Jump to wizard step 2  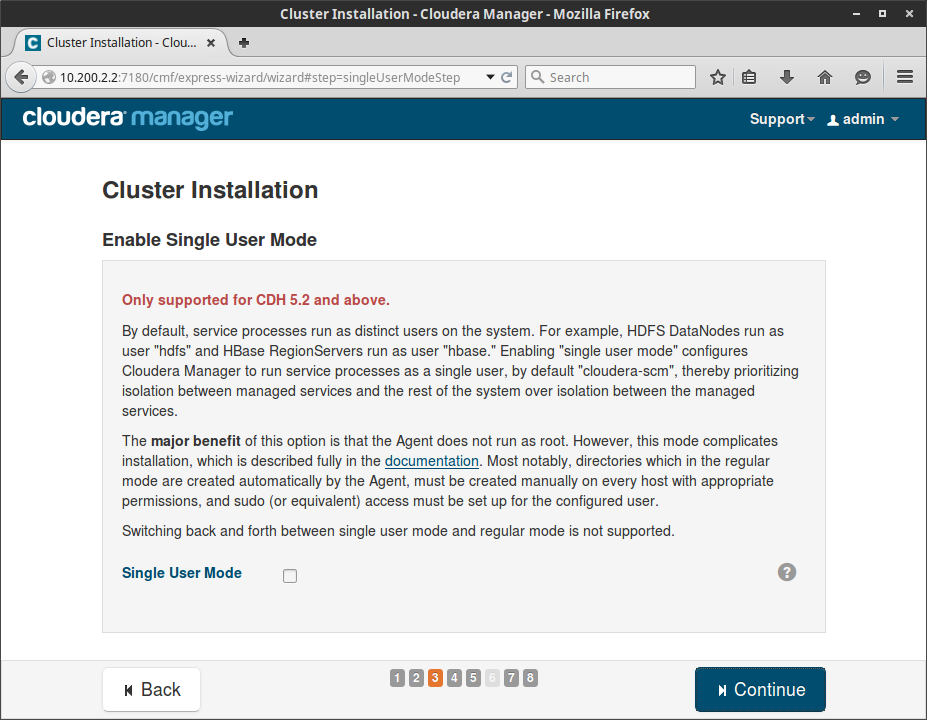tap(416, 678)
